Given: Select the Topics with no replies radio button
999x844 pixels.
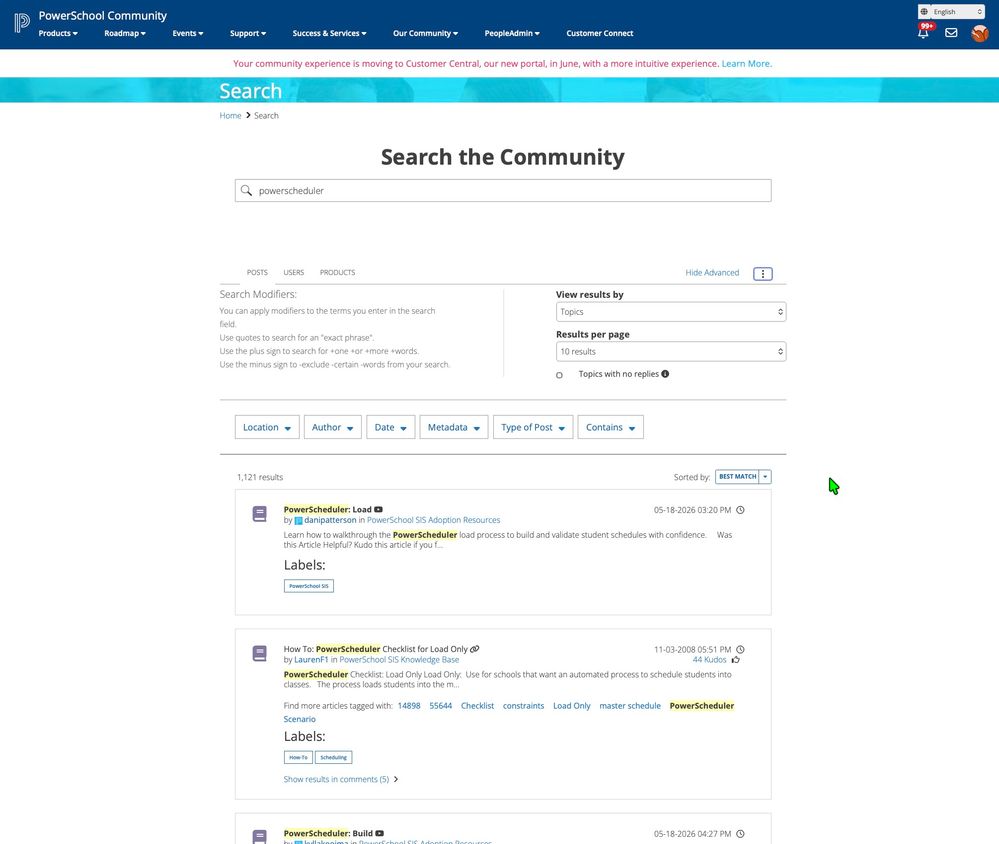Looking at the screenshot, I should coord(559,375).
